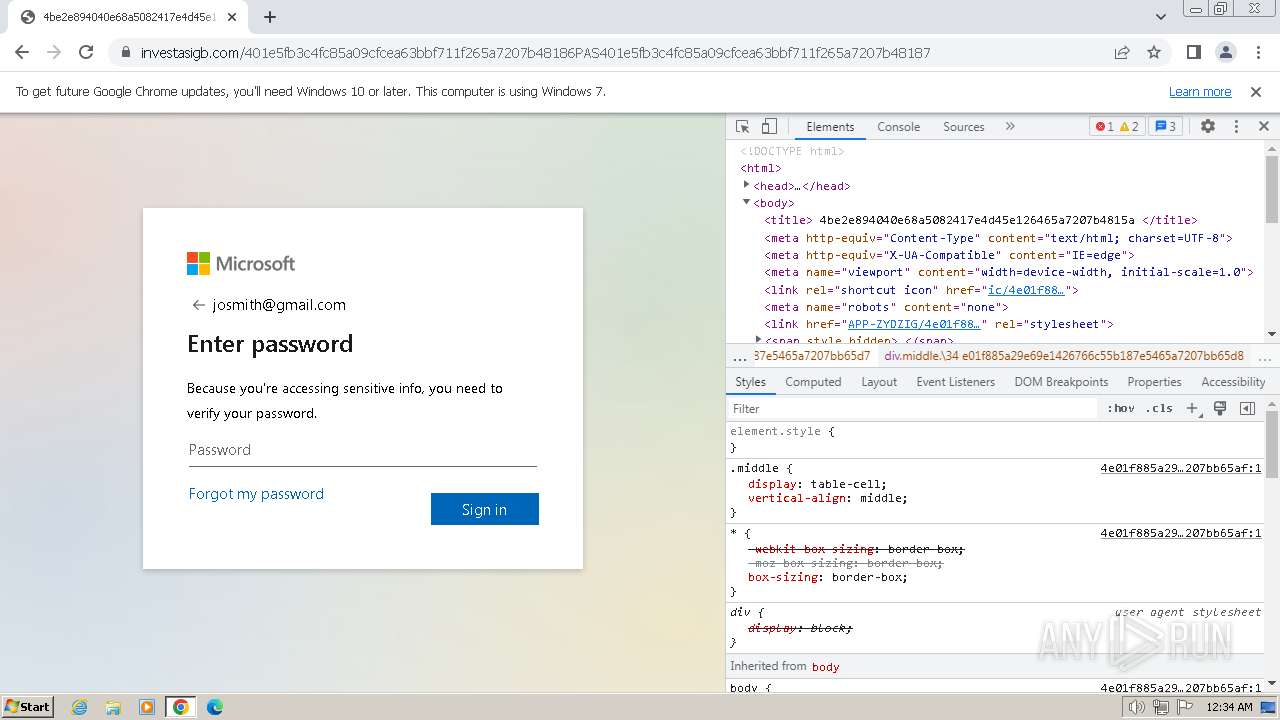Open volume control in system tray
Image resolution: width=1280 pixels, height=720 pixels.
click(x=1137, y=707)
